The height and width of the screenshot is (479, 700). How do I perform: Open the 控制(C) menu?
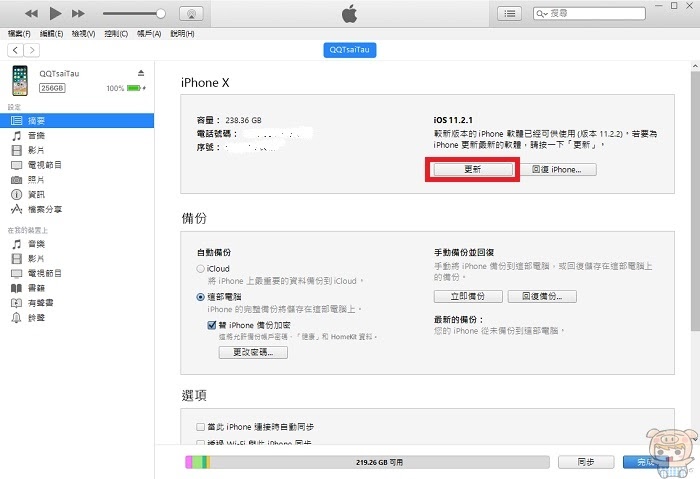pyautogui.click(x=116, y=33)
